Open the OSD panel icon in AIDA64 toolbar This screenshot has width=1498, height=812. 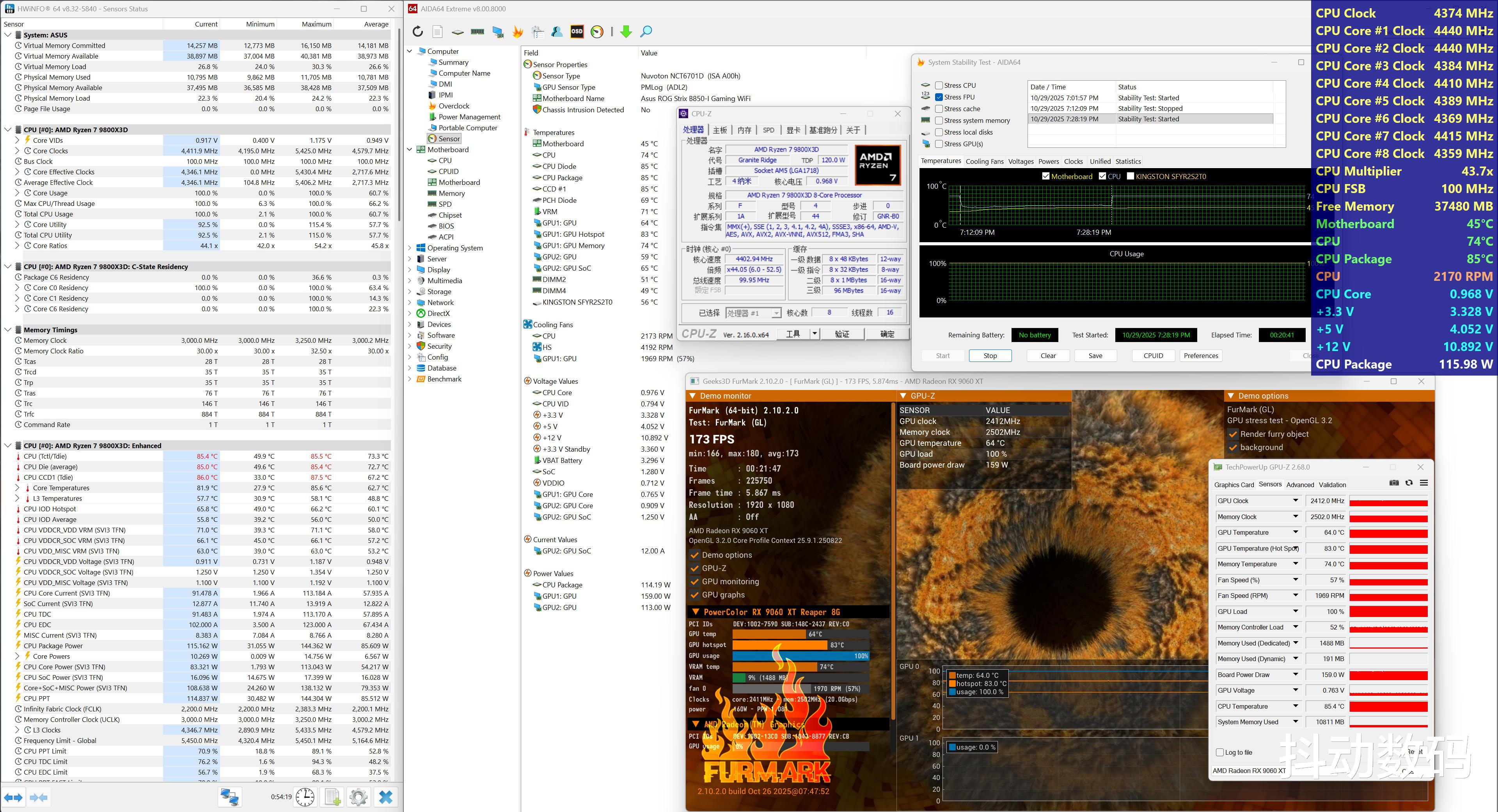point(576,32)
